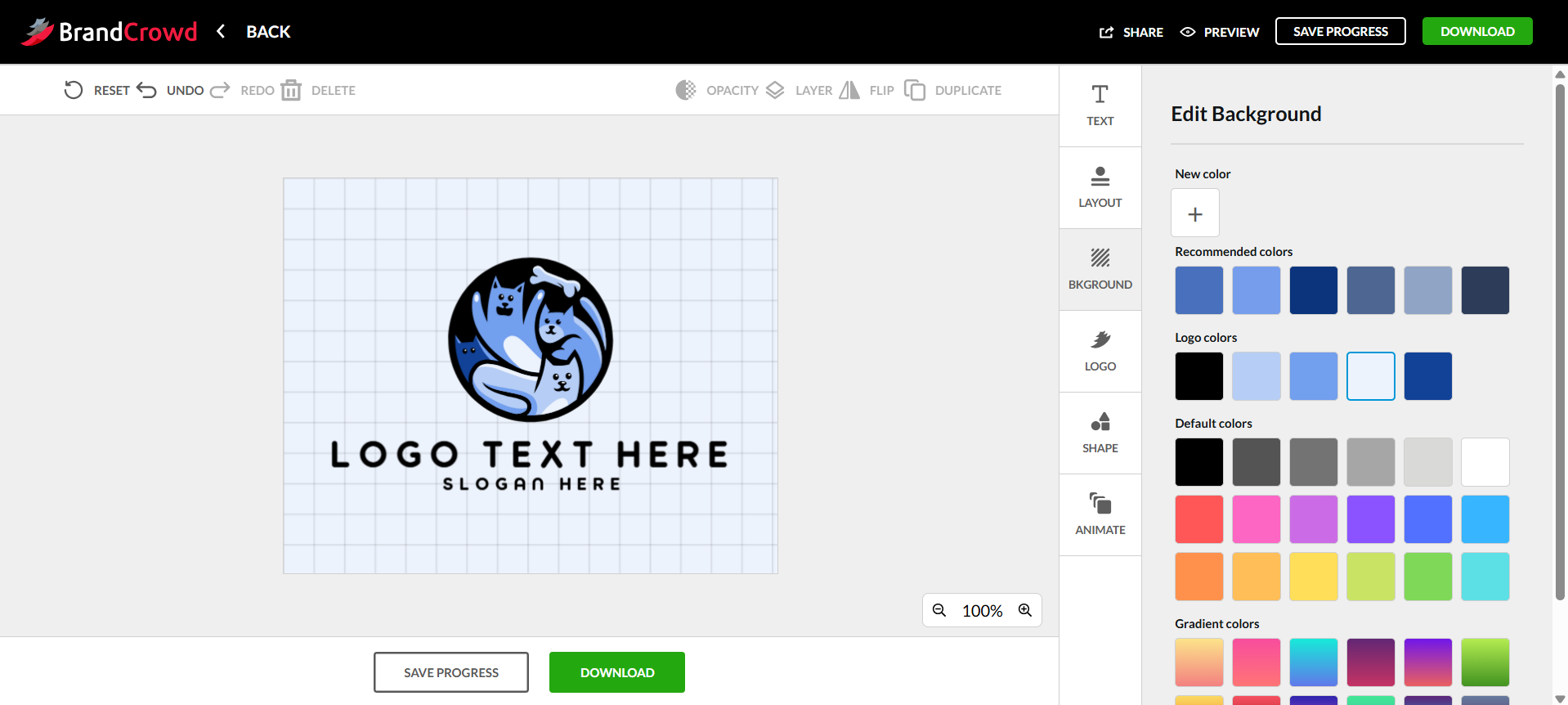This screenshot has width=1568, height=705.
Task: Click the BrandCrowd logo
Action: (110, 31)
